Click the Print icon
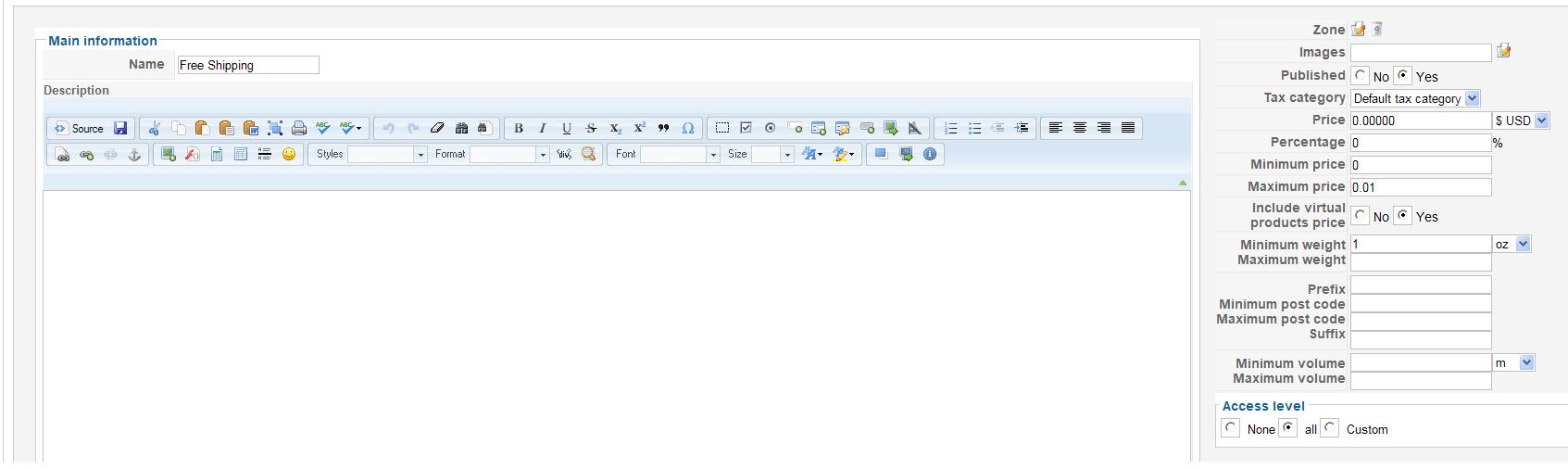The image size is (1568, 469). click(x=299, y=129)
